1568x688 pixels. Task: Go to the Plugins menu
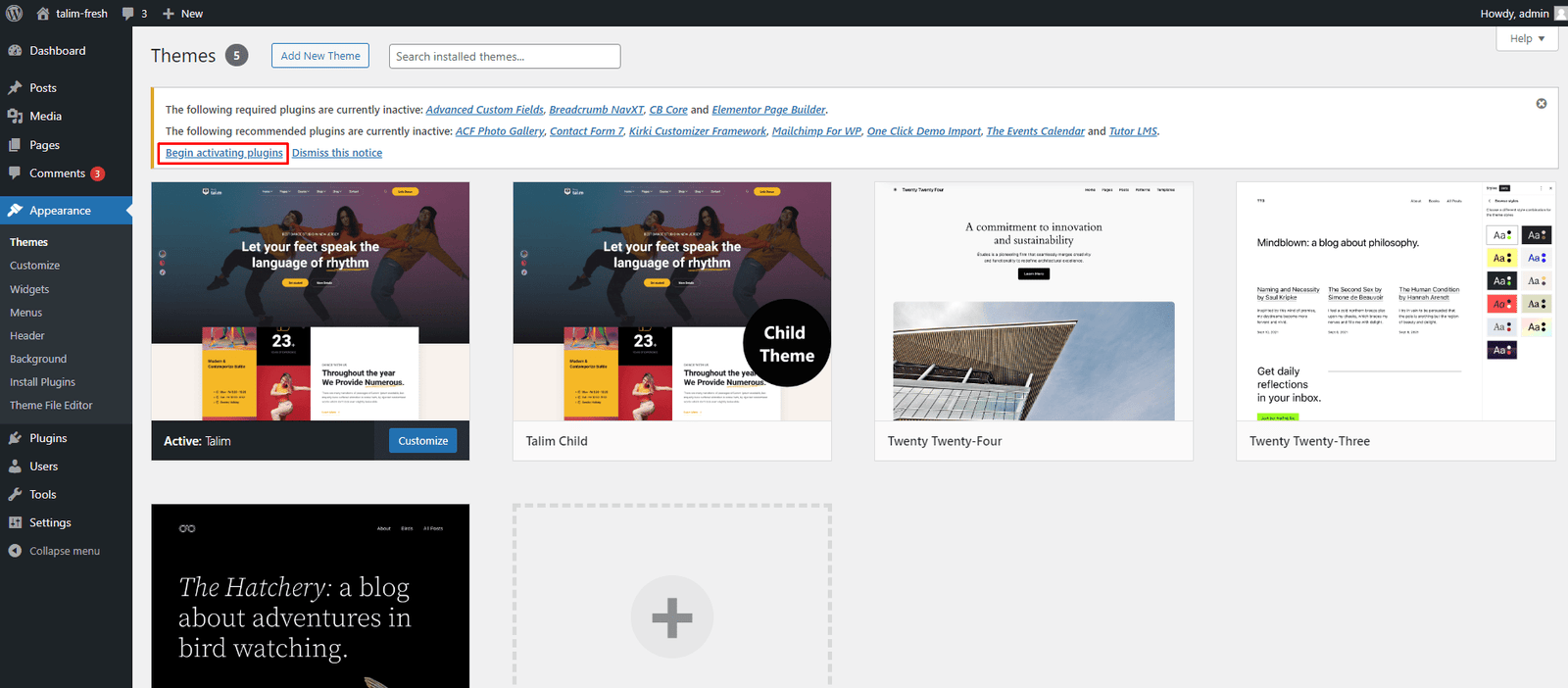[x=48, y=439]
